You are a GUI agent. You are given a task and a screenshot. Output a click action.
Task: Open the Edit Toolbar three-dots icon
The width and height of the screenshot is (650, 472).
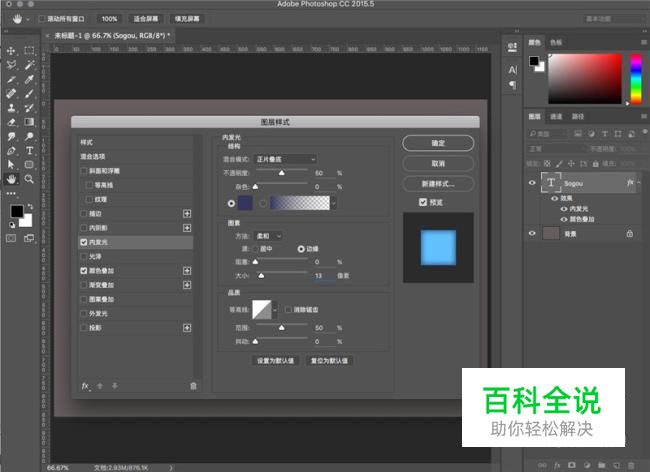pyautogui.click(x=11, y=193)
